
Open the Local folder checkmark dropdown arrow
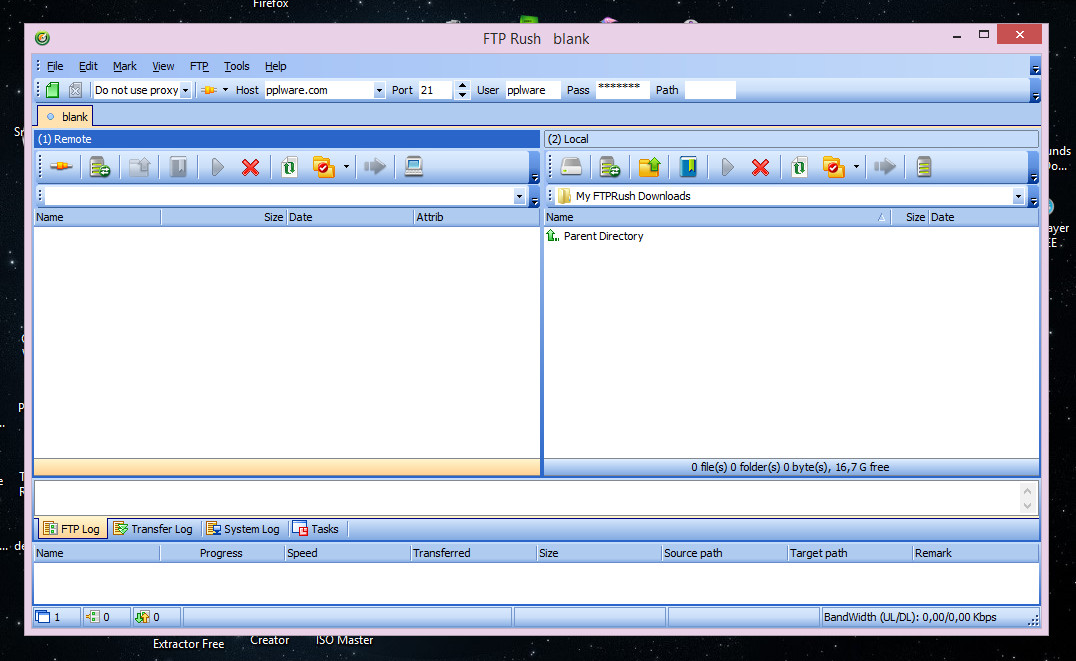pyautogui.click(x=856, y=167)
